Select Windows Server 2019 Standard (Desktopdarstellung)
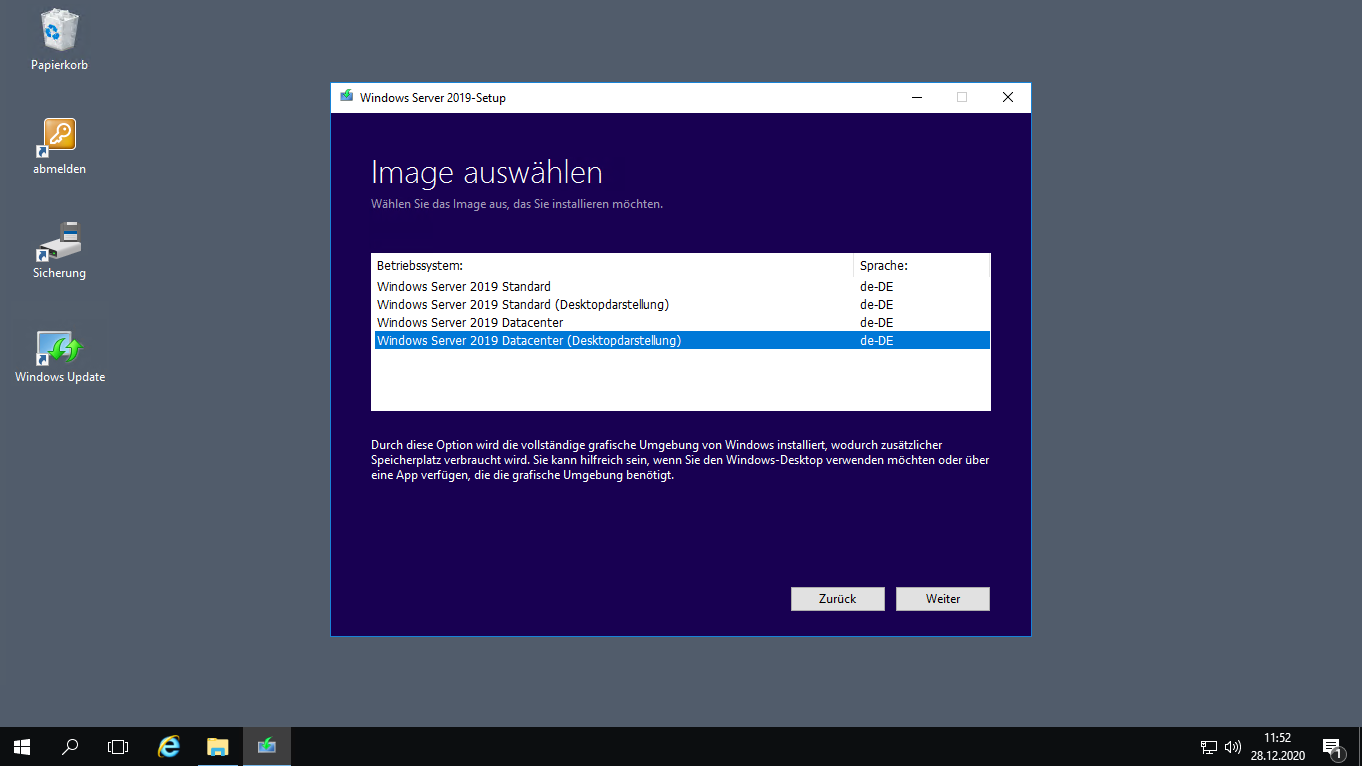The width and height of the screenshot is (1362, 766). pyautogui.click(x=681, y=305)
